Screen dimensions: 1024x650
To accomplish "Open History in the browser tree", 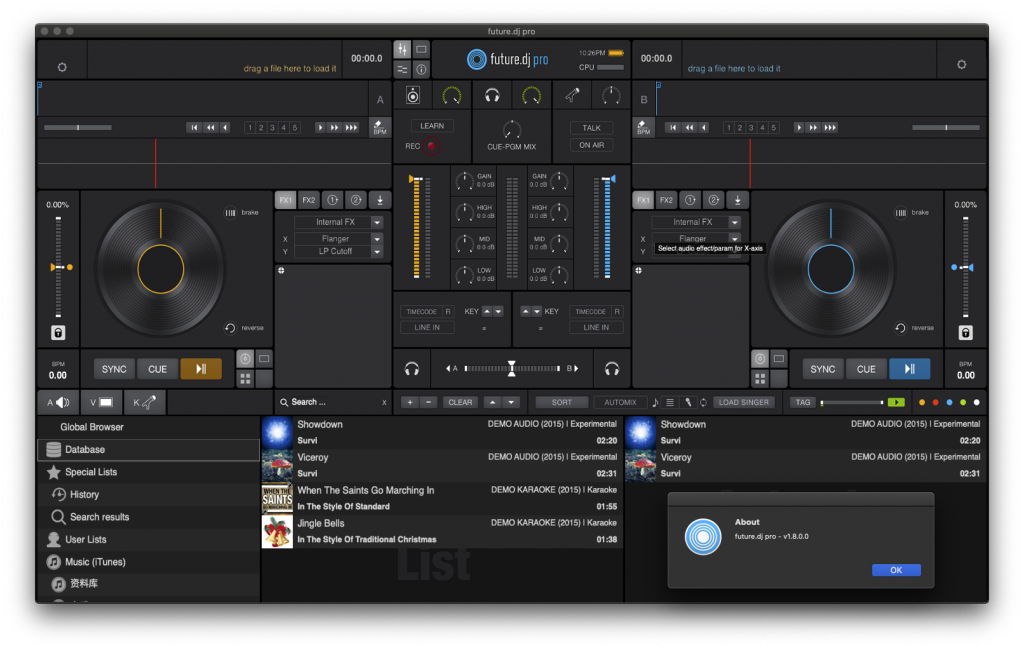I will [149, 495].
